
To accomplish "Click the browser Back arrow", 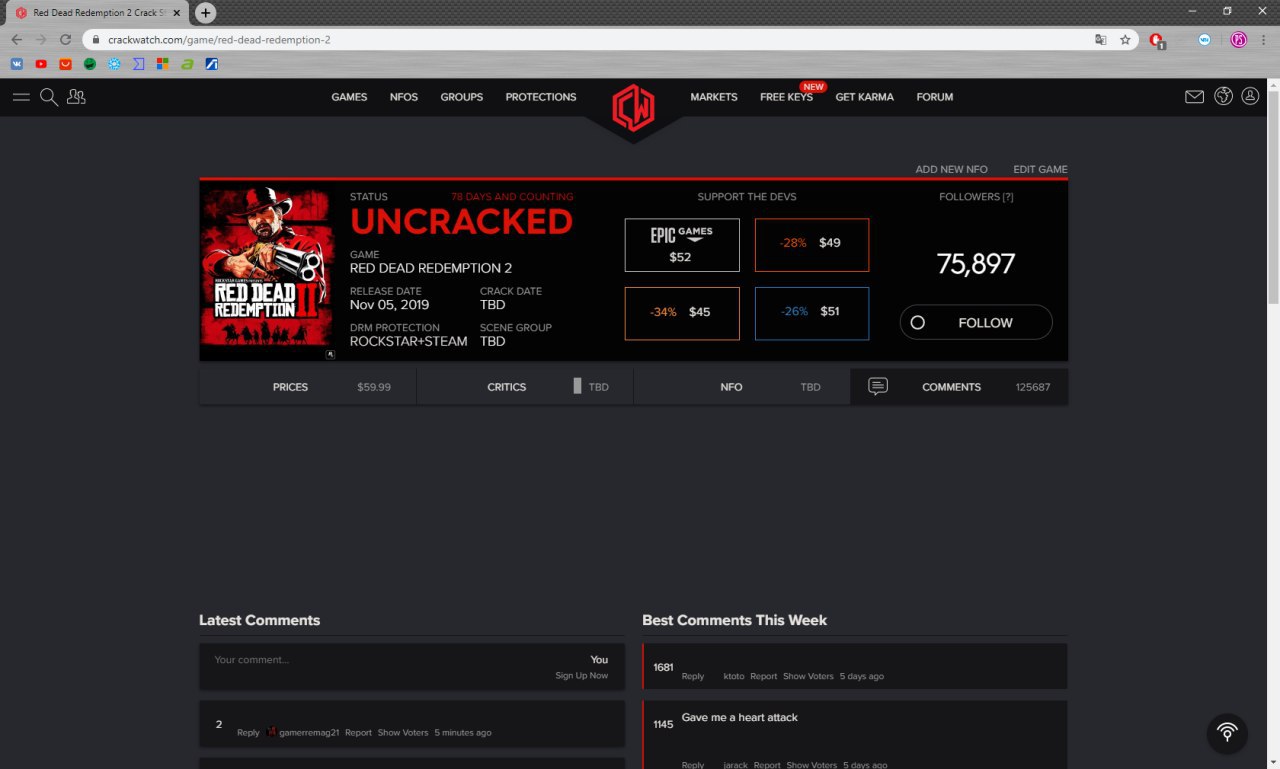I will coord(16,40).
